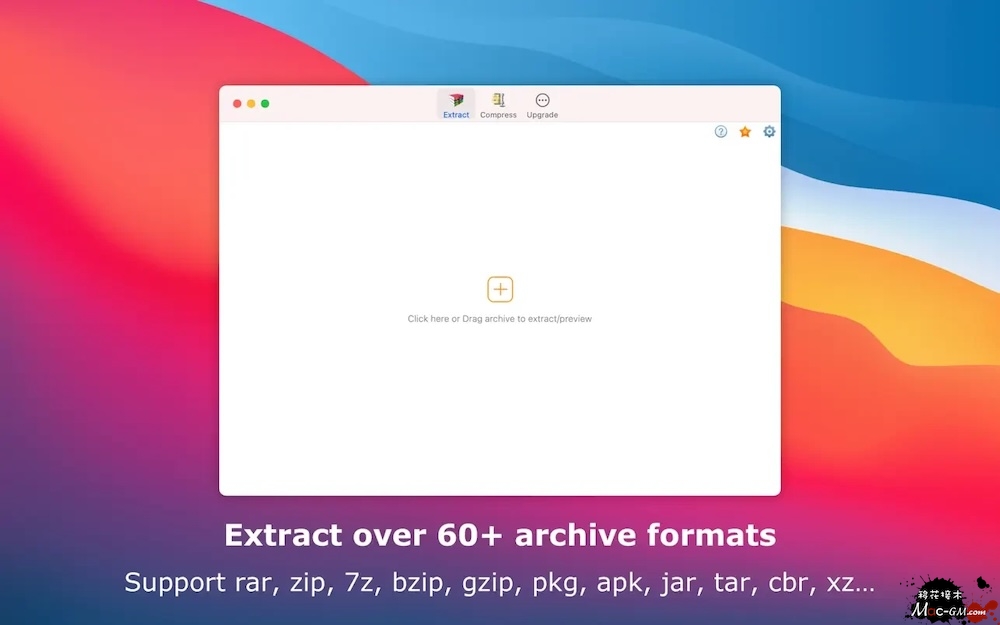1000x625 pixels.
Task: Minimize the window using the yellow button
Action: click(251, 104)
